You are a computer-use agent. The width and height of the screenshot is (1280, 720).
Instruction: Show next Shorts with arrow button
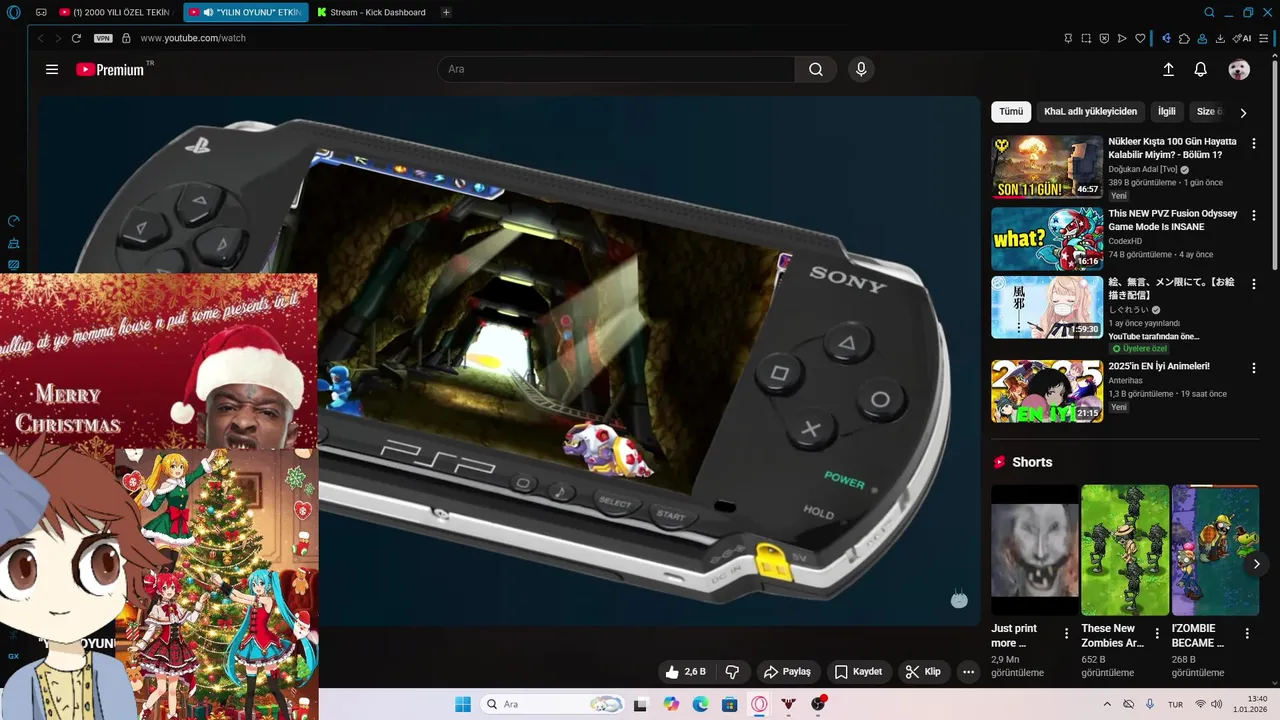tap(1256, 564)
